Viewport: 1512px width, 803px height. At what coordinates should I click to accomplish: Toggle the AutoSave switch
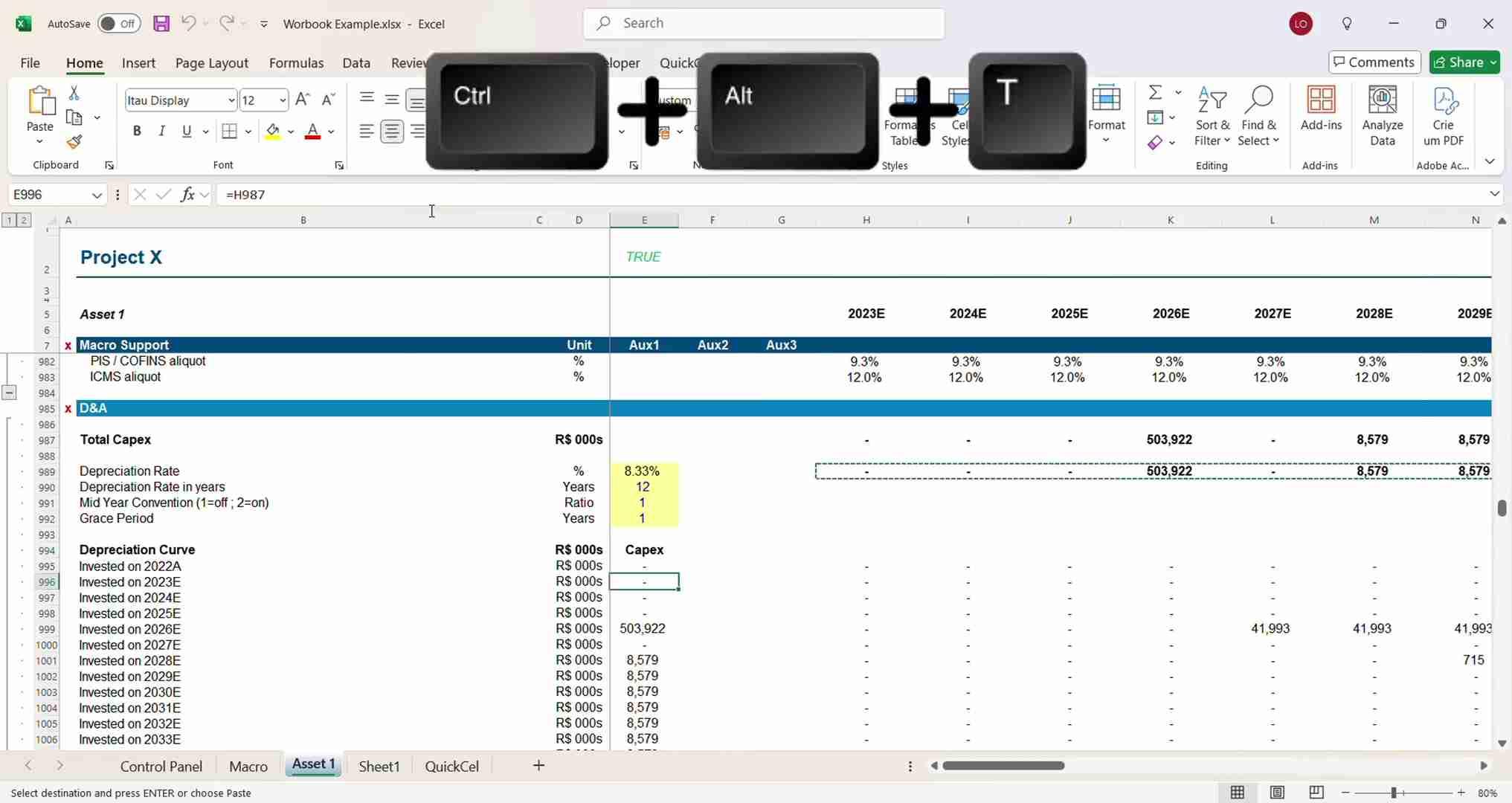click(119, 24)
